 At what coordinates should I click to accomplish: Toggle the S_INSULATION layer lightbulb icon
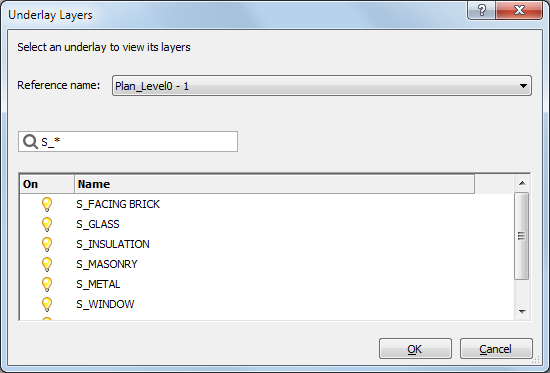[x=47, y=244]
